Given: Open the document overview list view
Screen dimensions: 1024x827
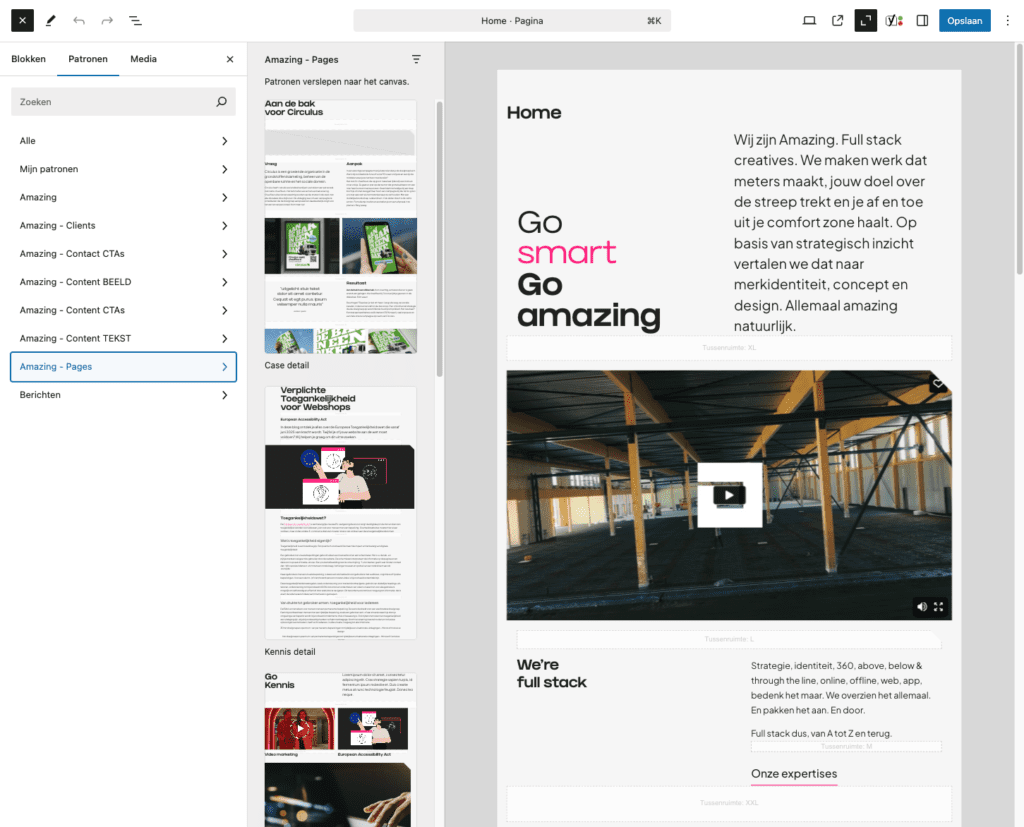Looking at the screenshot, I should click(x=135, y=20).
